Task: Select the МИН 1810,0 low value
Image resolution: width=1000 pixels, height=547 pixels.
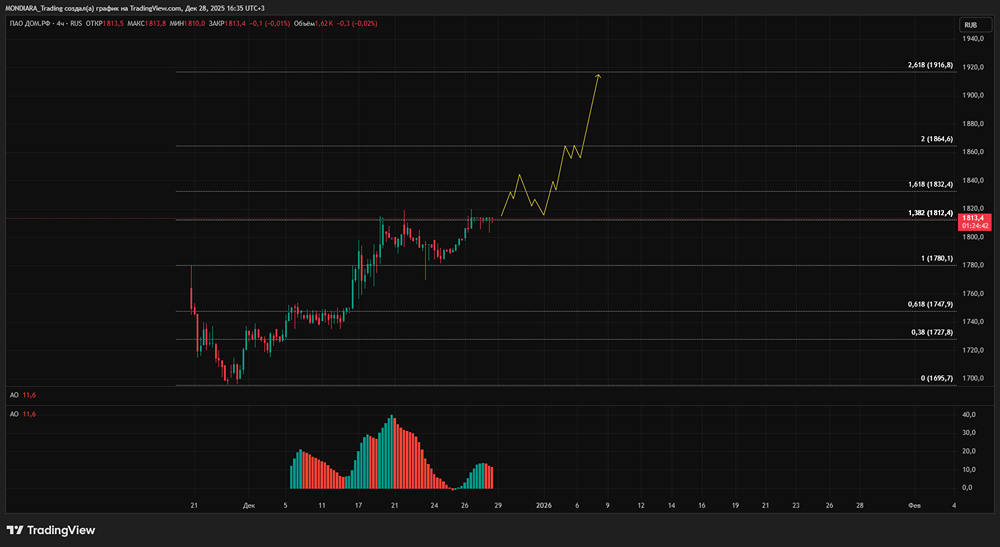Action: tap(188, 24)
